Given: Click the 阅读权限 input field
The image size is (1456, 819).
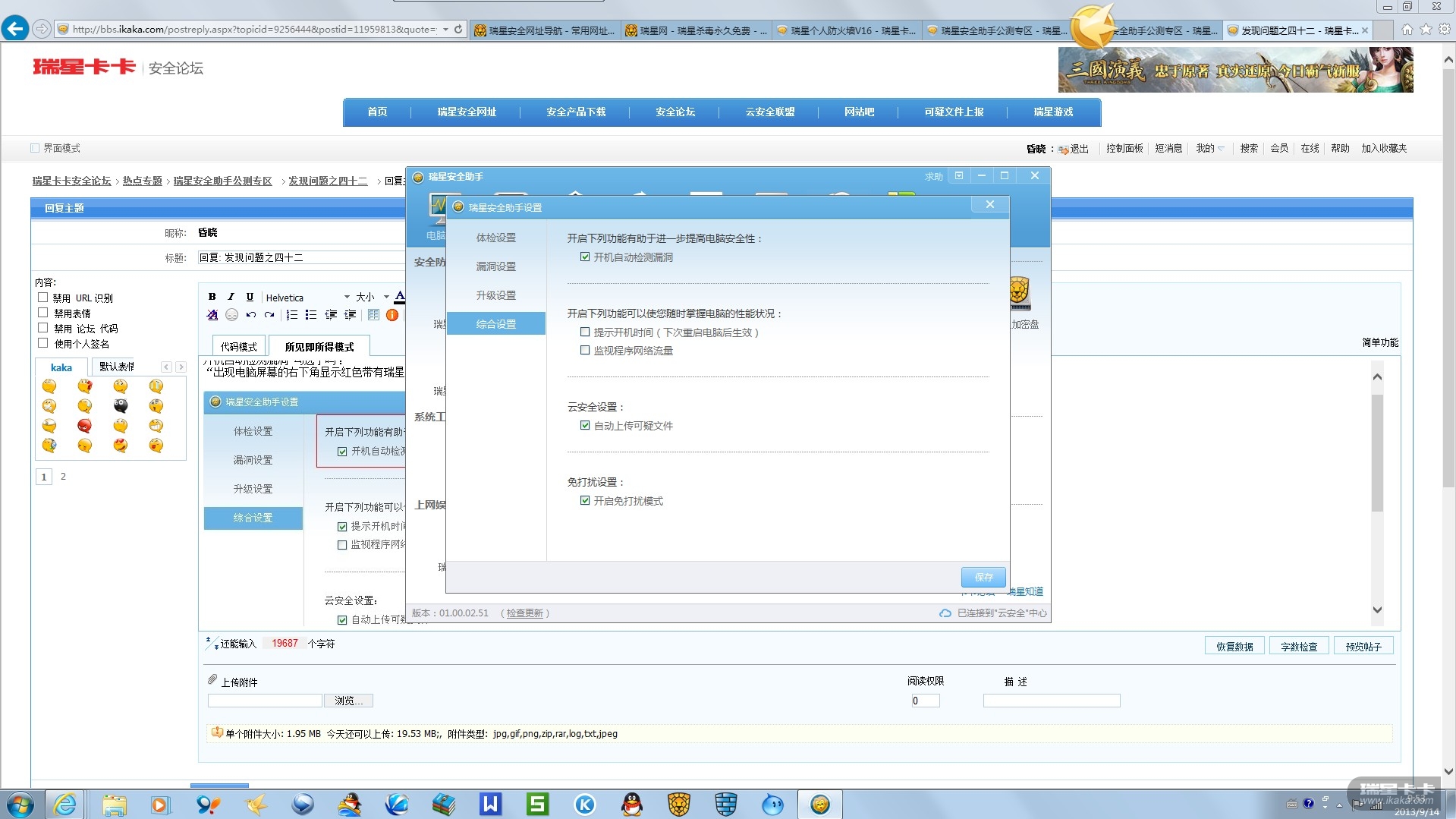Looking at the screenshot, I should point(925,701).
